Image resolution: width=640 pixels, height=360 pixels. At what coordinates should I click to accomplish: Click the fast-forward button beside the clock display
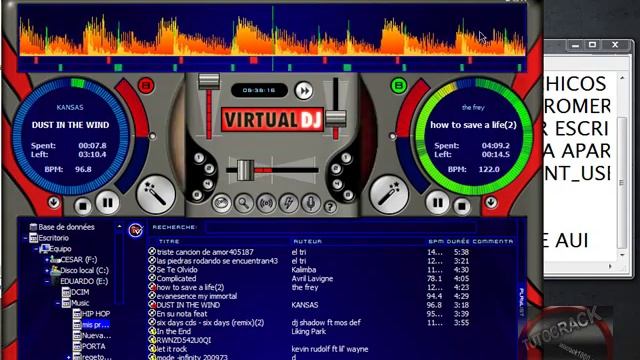click(x=304, y=91)
